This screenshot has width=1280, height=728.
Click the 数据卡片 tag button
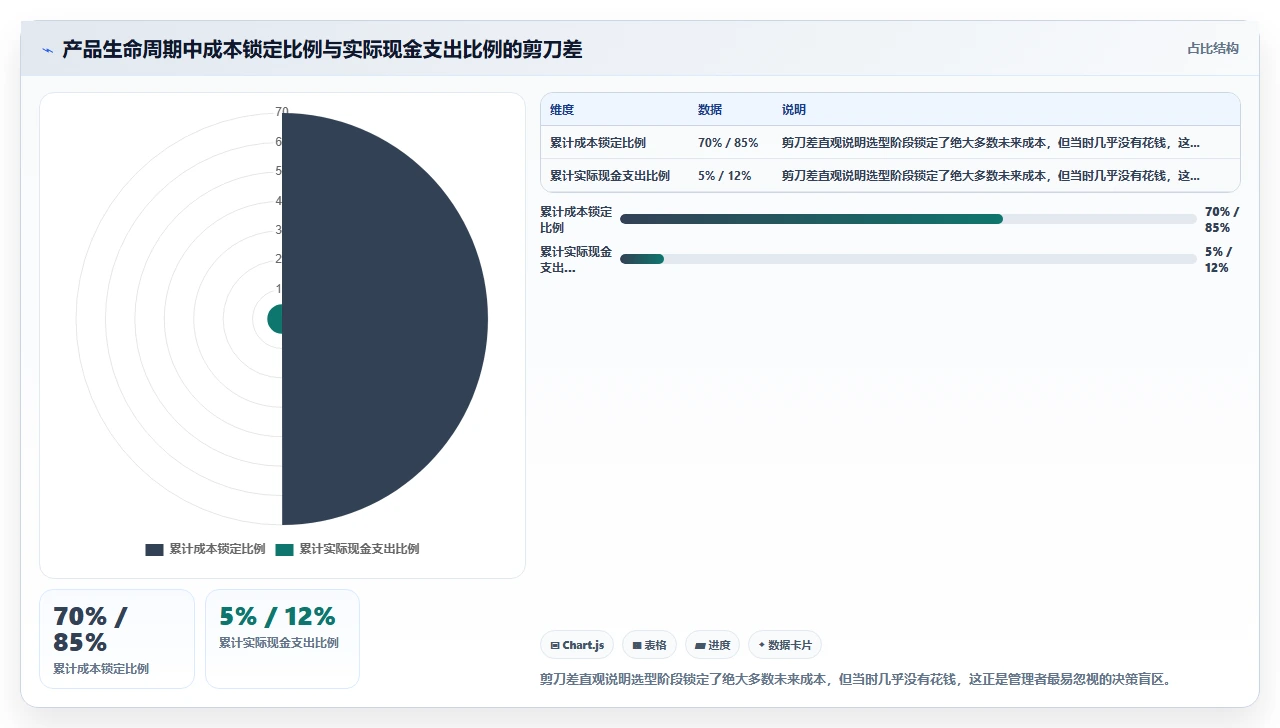coord(785,645)
